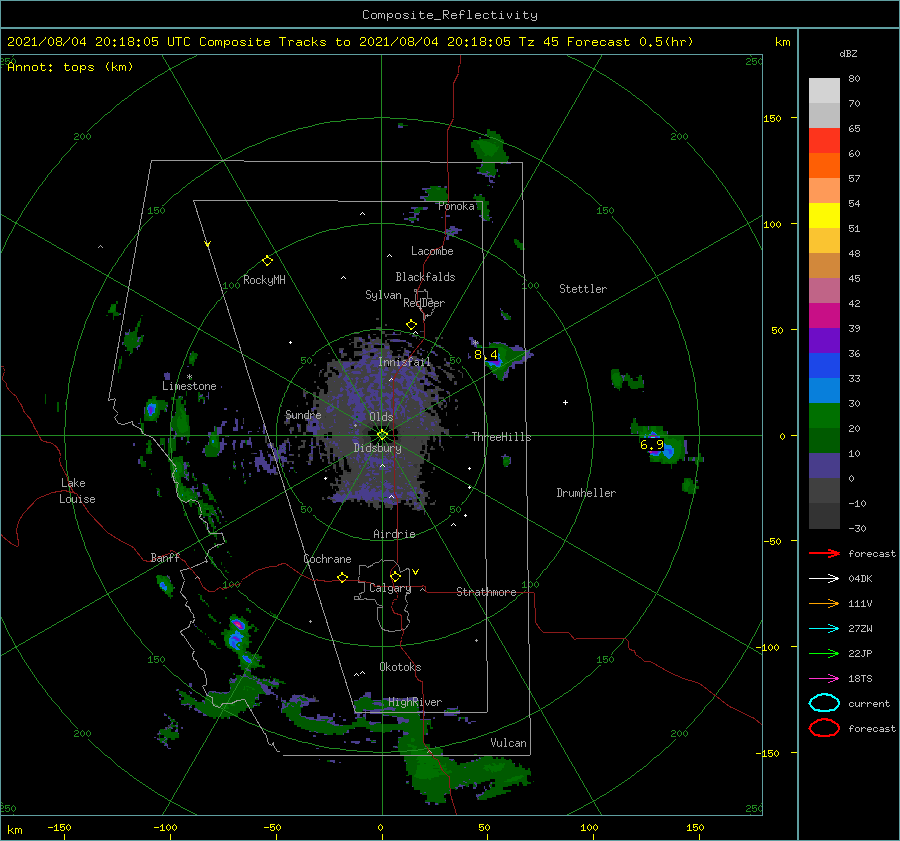Click the Airdrie label
This screenshot has width=900, height=841.
(x=394, y=534)
